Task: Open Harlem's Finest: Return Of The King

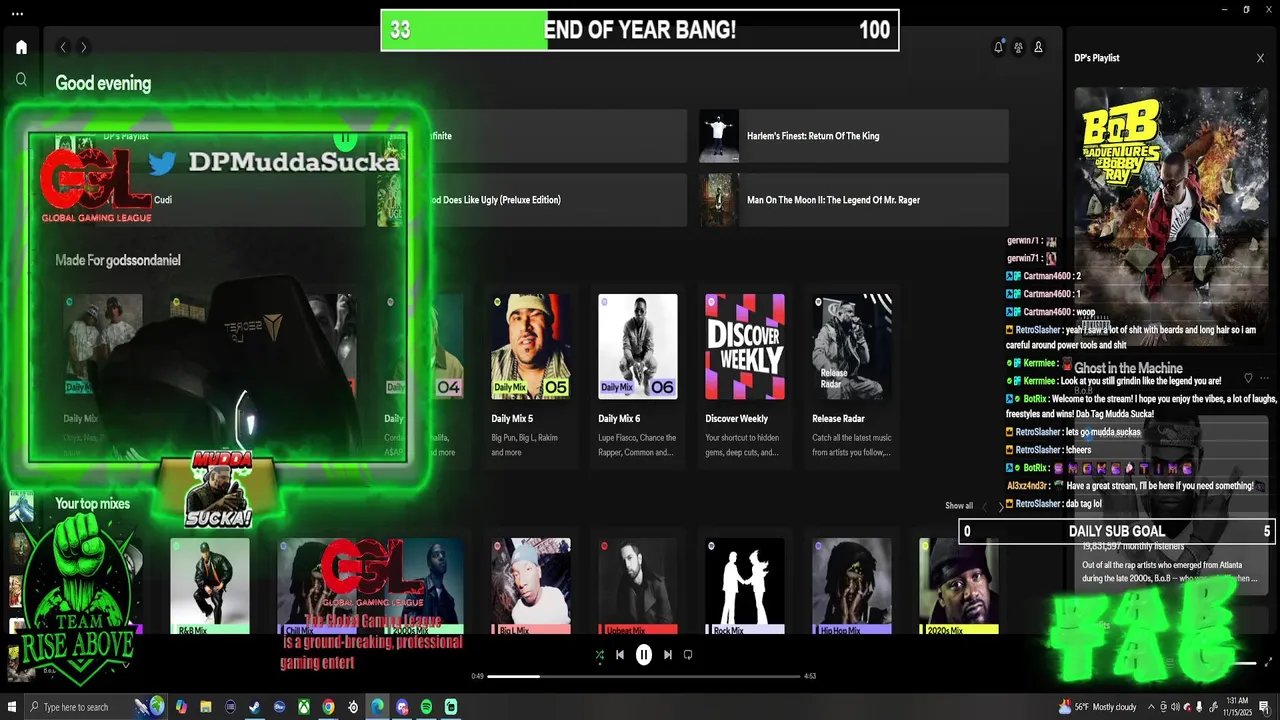Action: tap(853, 136)
